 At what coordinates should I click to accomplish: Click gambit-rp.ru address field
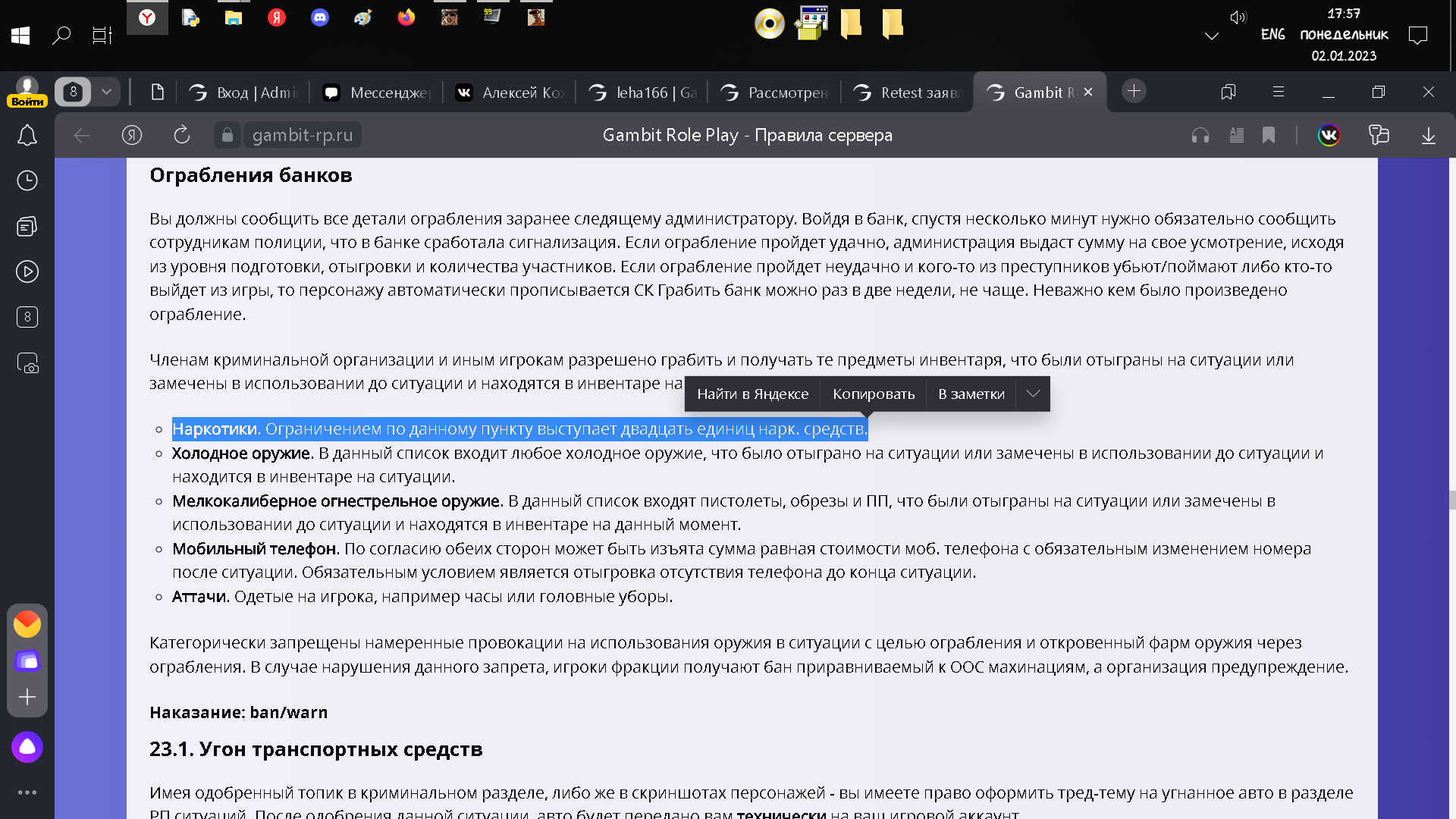pos(302,136)
